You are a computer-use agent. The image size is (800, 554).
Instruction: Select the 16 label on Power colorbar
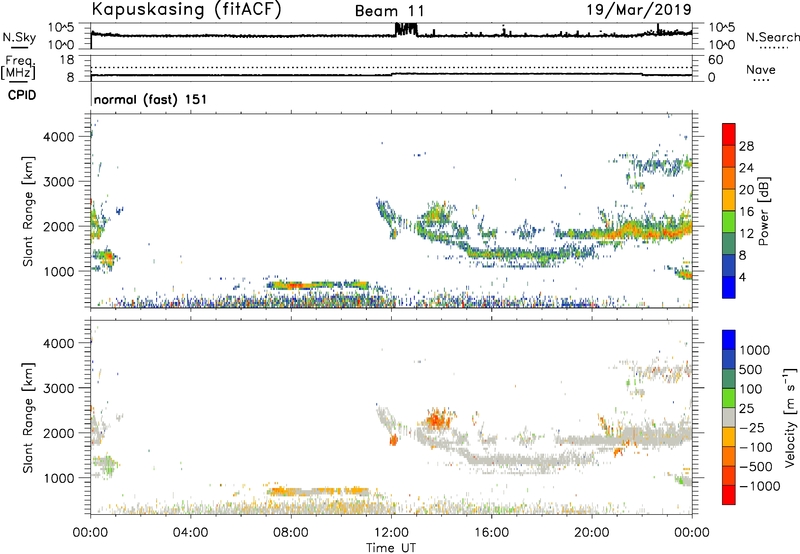pyautogui.click(x=746, y=211)
